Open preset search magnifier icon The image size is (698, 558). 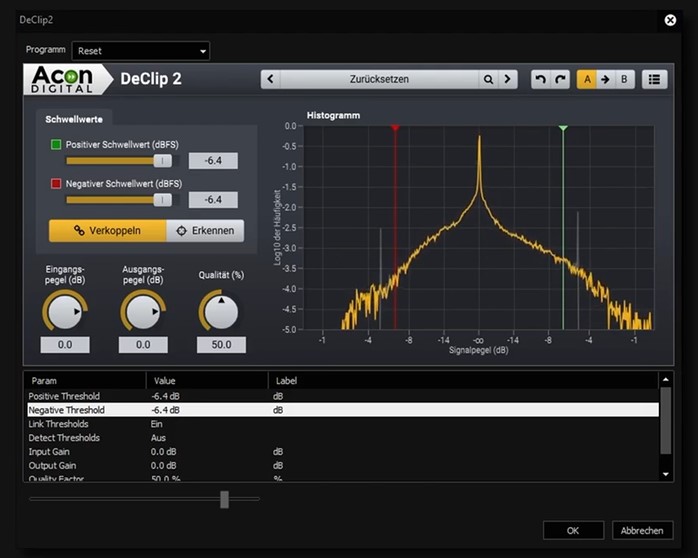[x=488, y=79]
